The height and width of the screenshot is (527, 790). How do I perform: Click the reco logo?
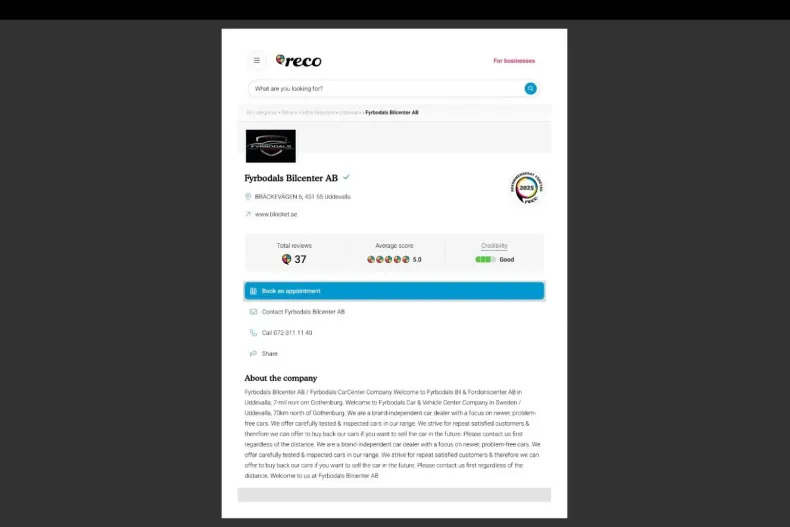tap(298, 60)
